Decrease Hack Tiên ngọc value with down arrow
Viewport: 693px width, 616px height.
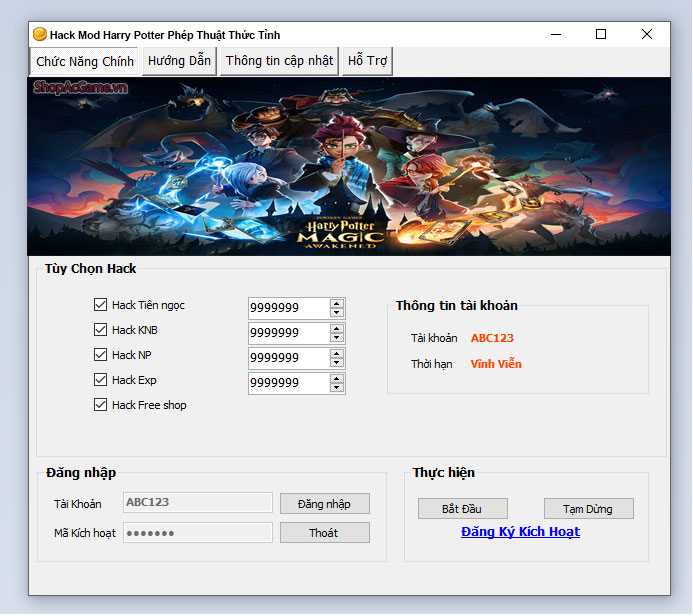[x=337, y=312]
